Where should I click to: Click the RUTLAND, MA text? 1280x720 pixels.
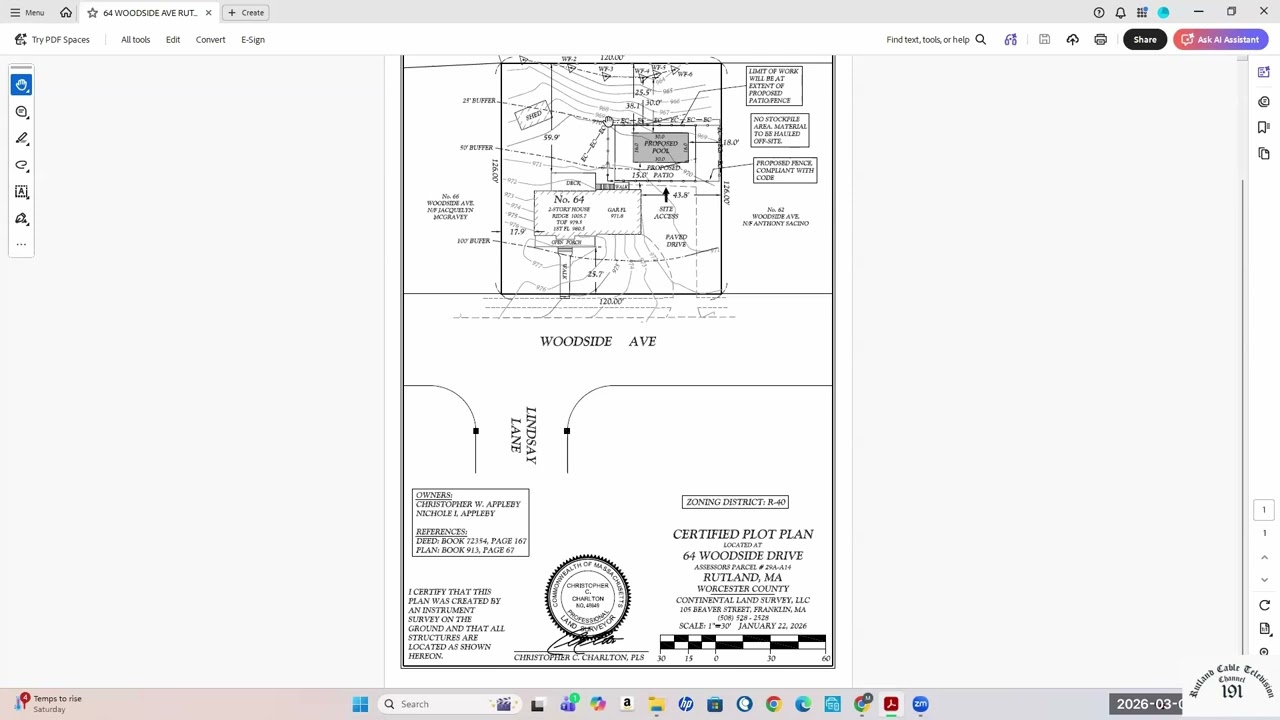743,578
